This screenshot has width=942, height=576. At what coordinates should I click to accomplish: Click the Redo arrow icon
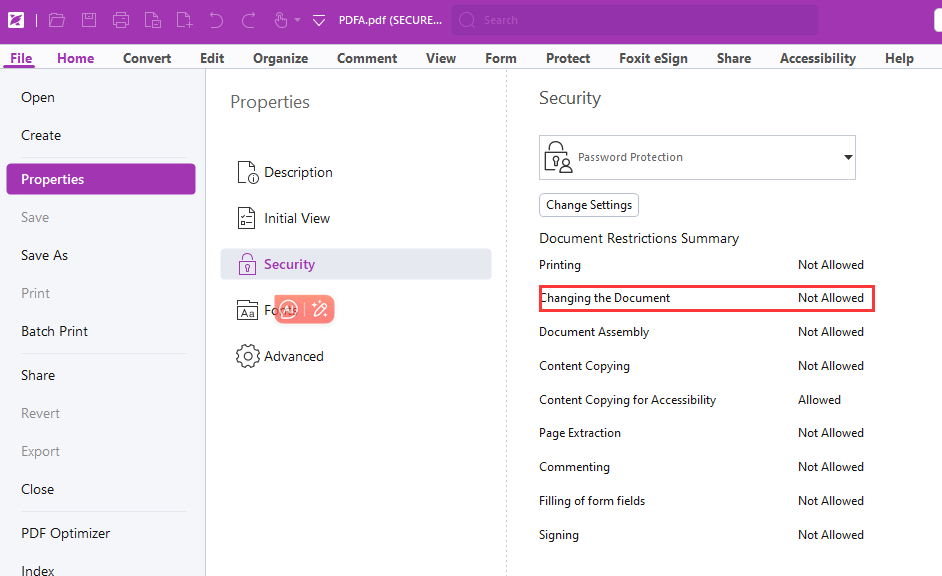point(247,19)
